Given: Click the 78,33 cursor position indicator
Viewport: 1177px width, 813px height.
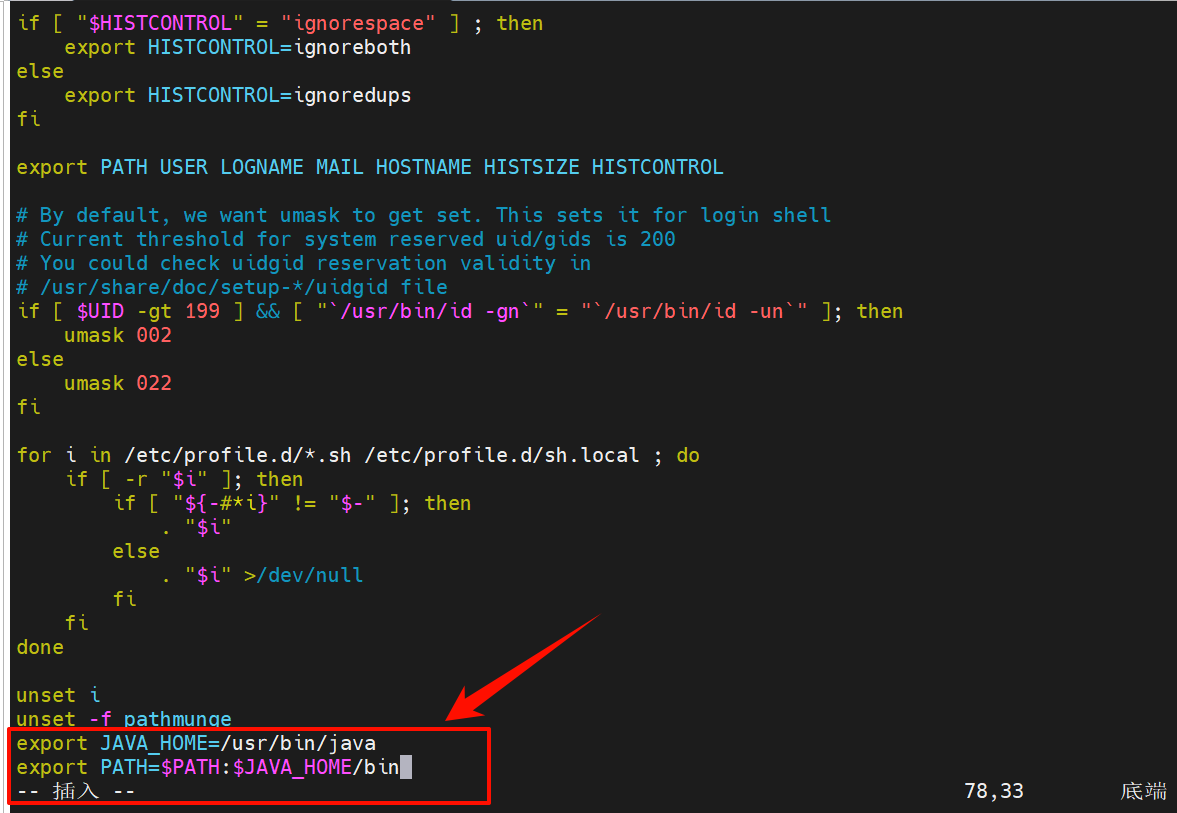Looking at the screenshot, I should click(993, 791).
